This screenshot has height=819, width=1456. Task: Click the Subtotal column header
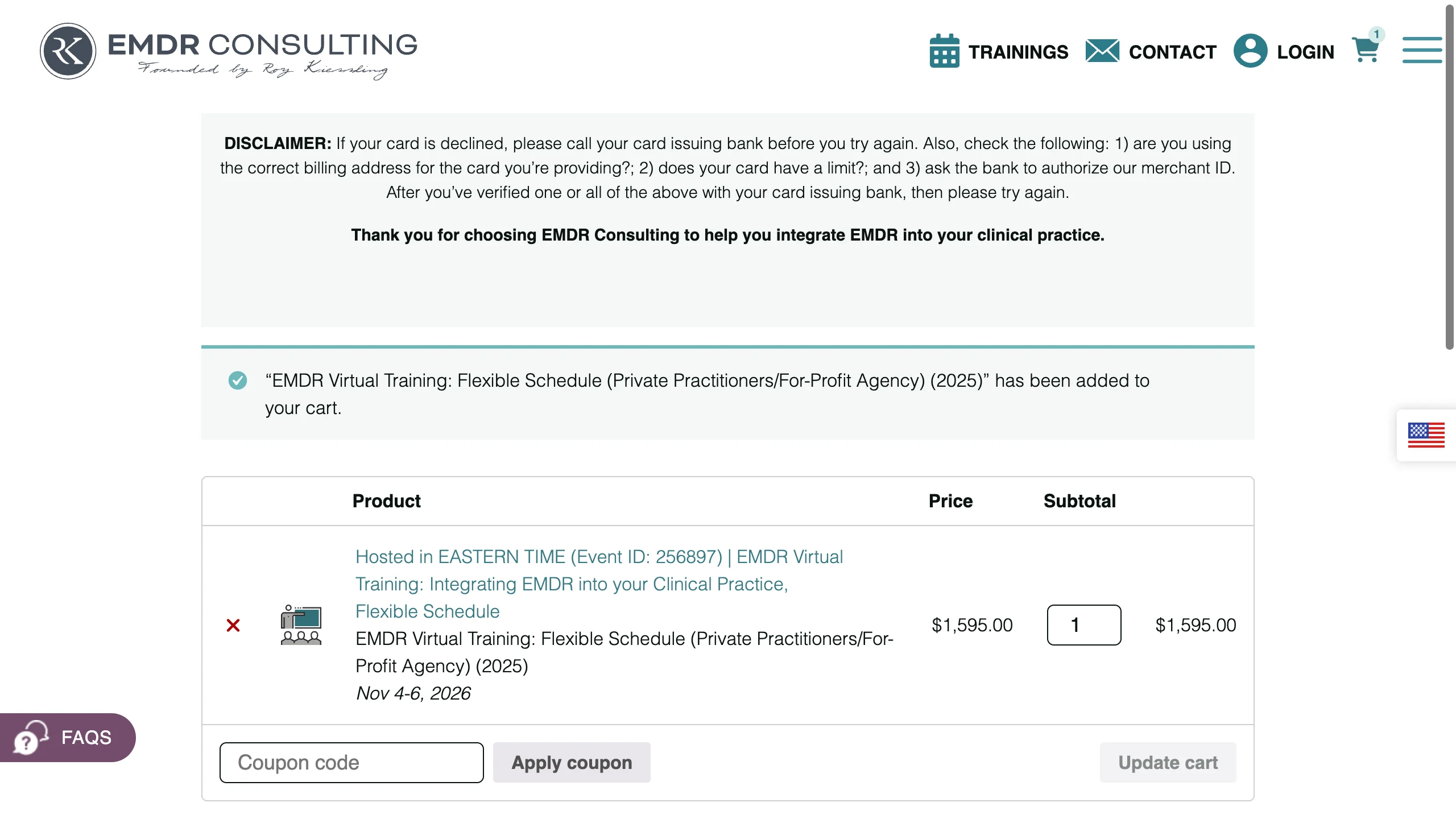[x=1079, y=501]
